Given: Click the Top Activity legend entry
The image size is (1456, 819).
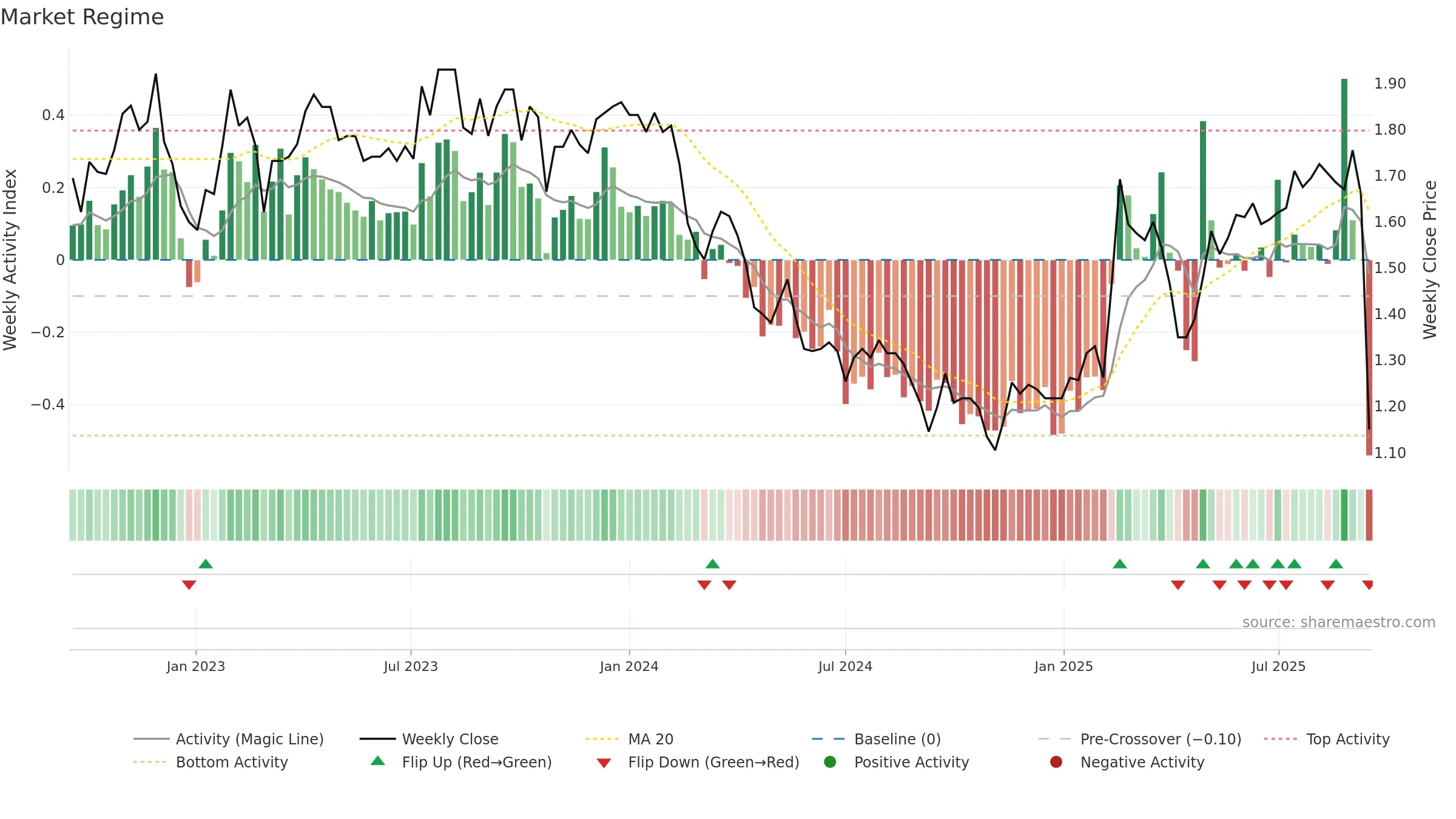Looking at the screenshot, I should click(1327, 739).
